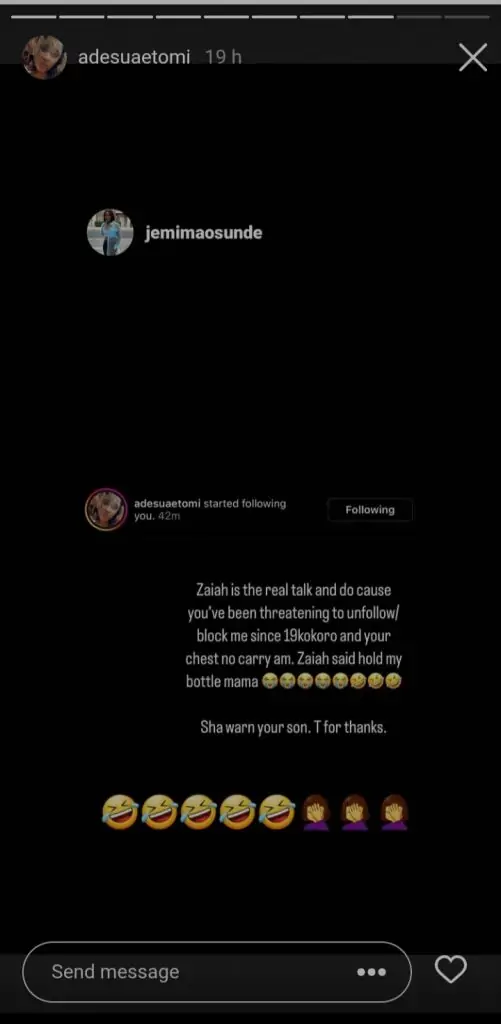Image resolution: width=501 pixels, height=1024 pixels.
Task: Focus the Send message input field
Action: click(x=217, y=972)
